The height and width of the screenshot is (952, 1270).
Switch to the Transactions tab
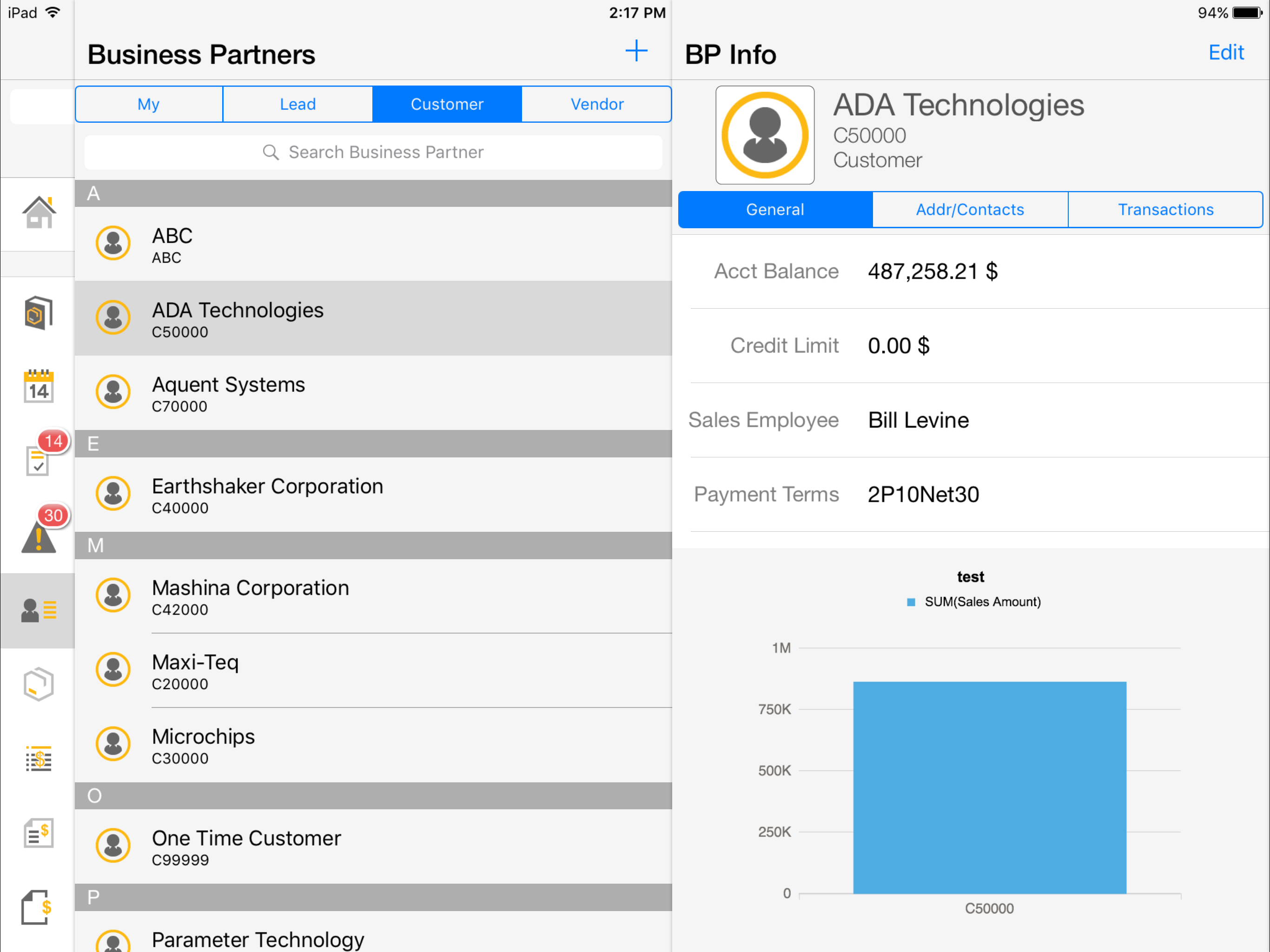point(1165,209)
